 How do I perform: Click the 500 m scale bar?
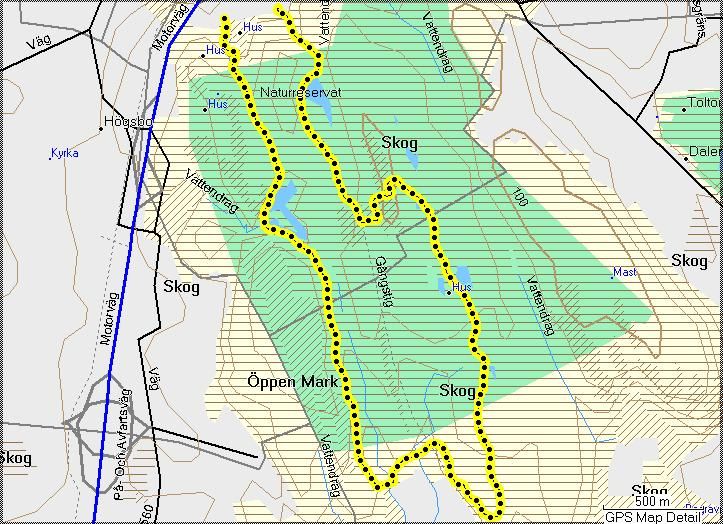(652, 501)
